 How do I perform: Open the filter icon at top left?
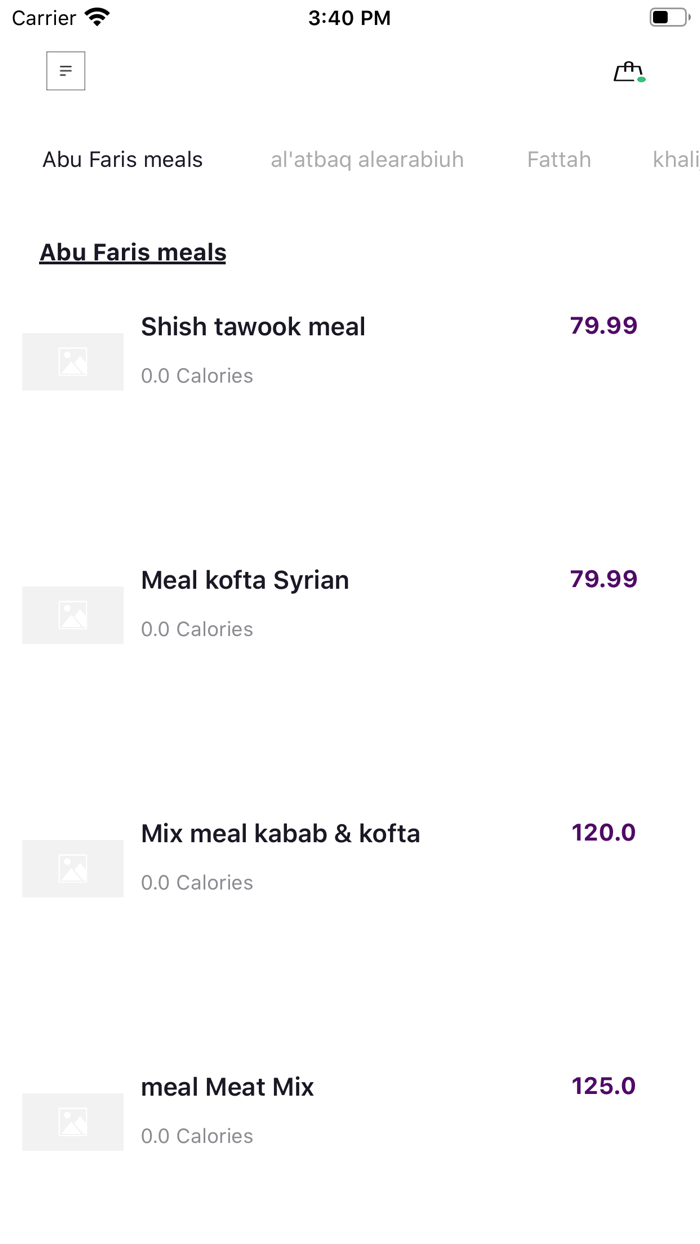tap(65, 71)
